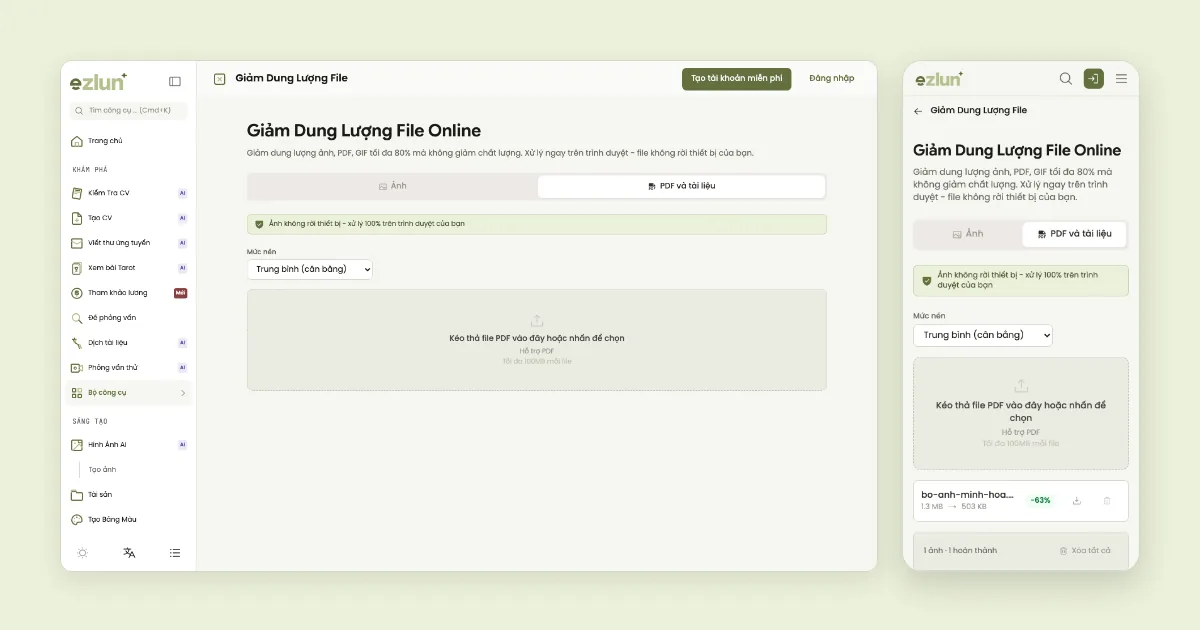Open the Tham khảo lương icon
The width and height of the screenshot is (1200, 630).
point(77,293)
